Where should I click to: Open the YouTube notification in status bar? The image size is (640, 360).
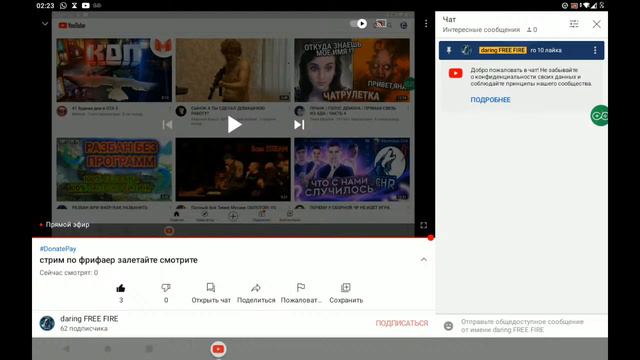tap(86, 6)
